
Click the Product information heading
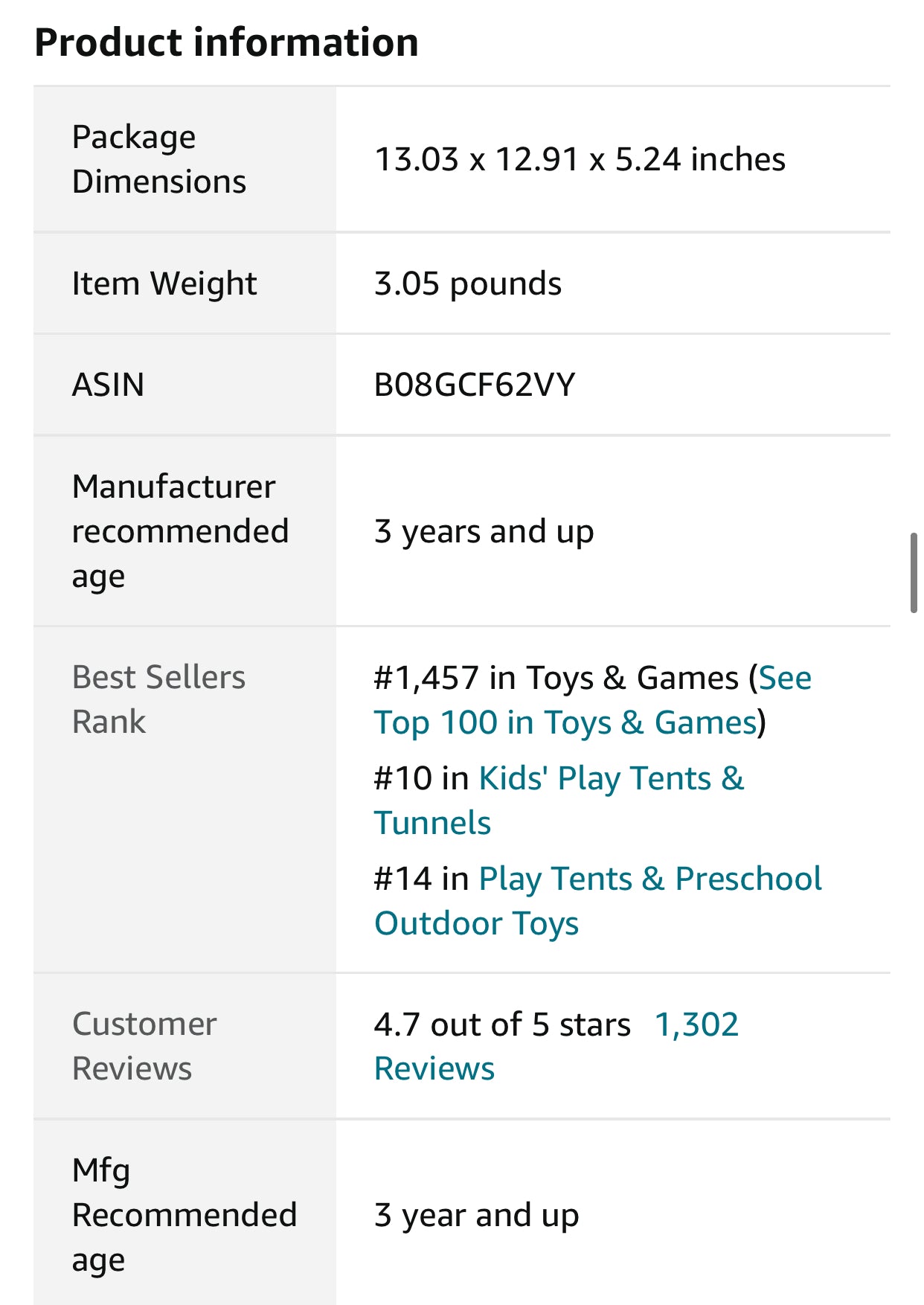(226, 42)
